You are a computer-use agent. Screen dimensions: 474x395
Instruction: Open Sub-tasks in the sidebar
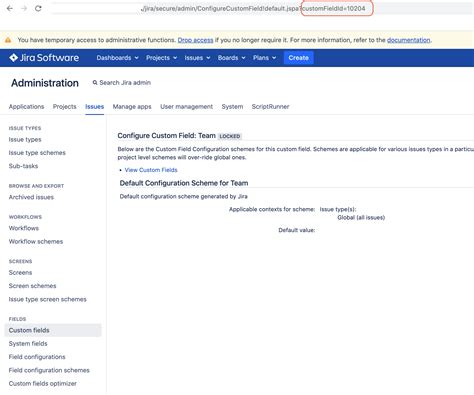pyautogui.click(x=23, y=166)
